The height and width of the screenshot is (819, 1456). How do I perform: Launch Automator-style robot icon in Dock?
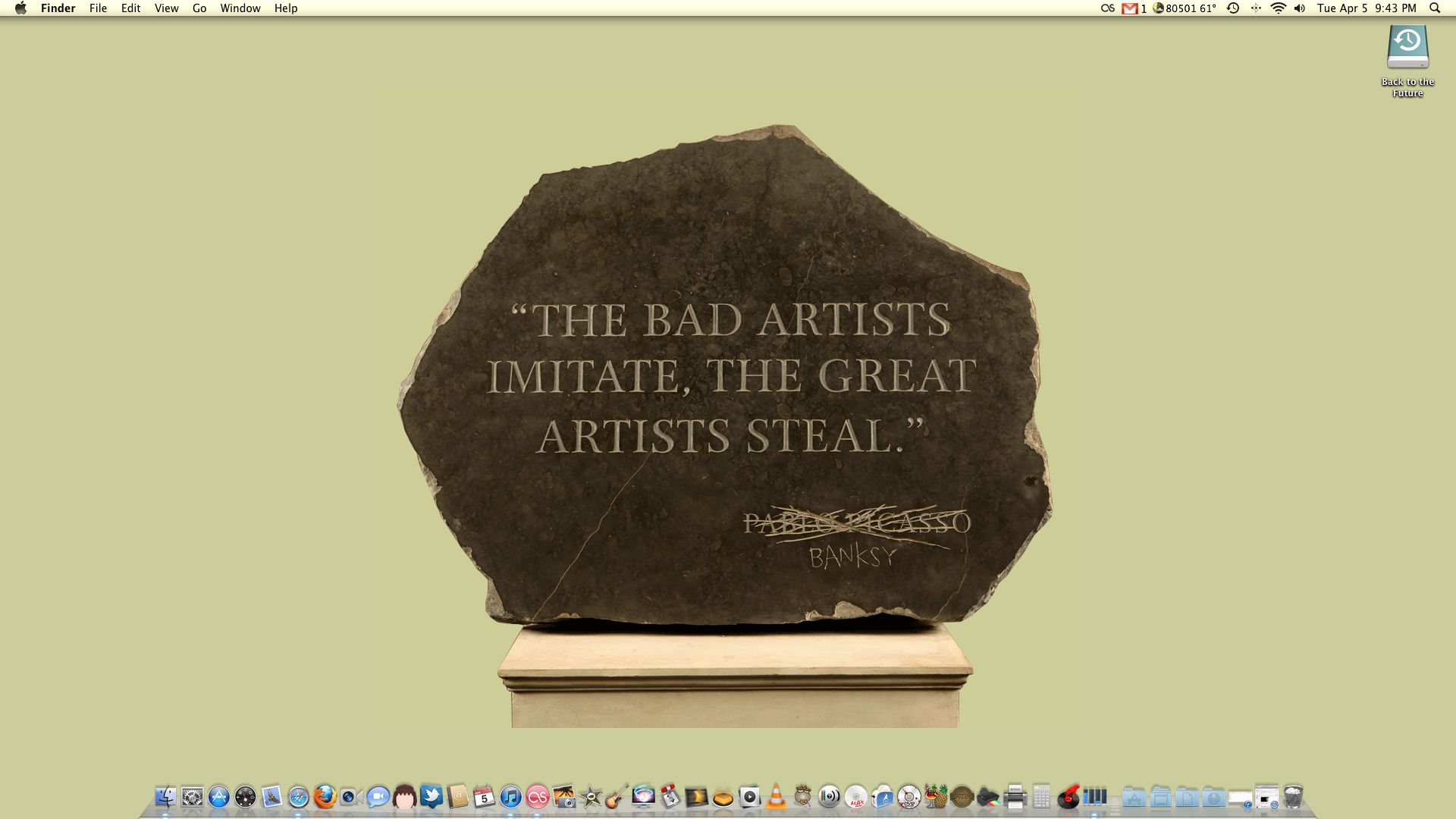click(670, 797)
